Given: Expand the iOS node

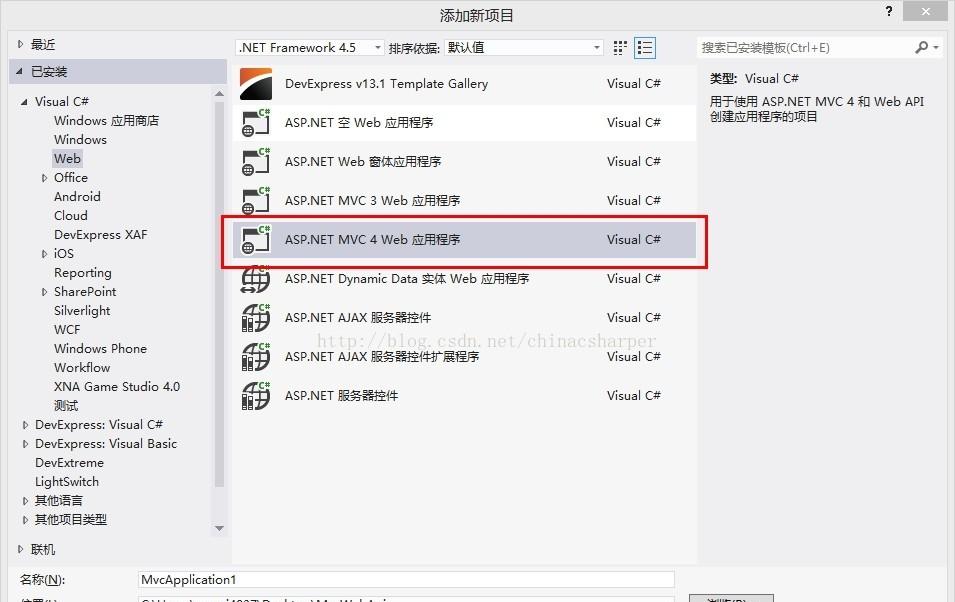Looking at the screenshot, I should (44, 254).
